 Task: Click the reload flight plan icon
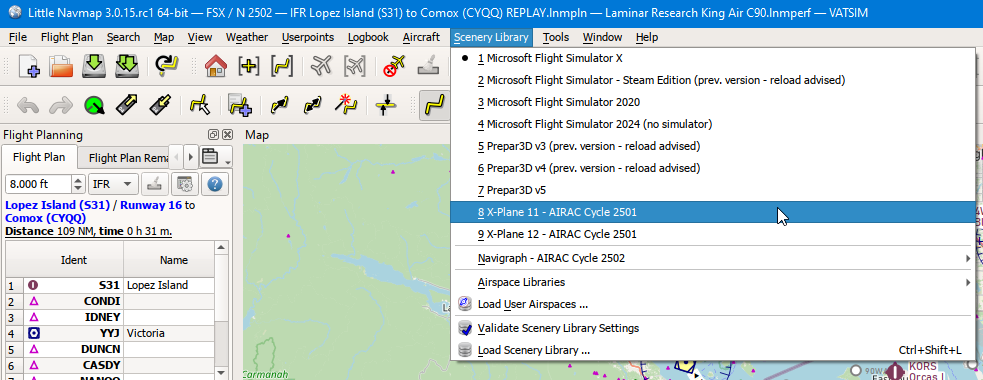click(167, 65)
